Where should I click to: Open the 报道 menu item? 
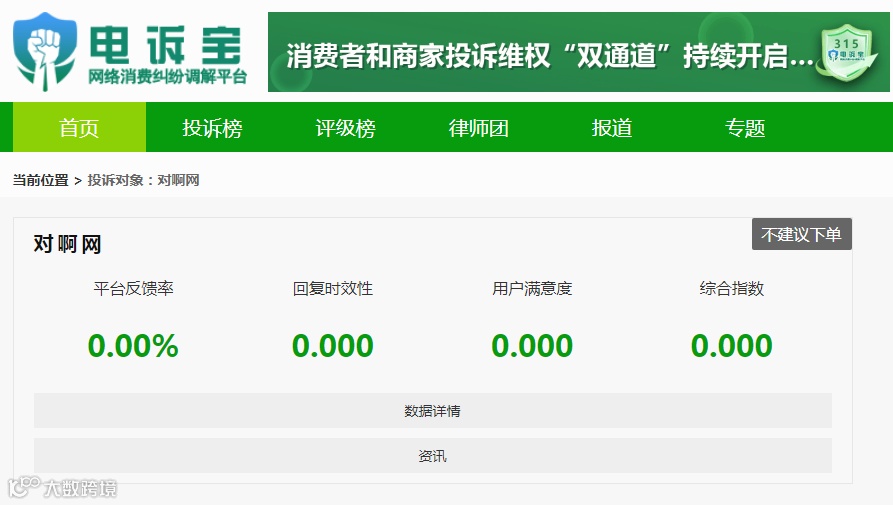[x=612, y=128]
